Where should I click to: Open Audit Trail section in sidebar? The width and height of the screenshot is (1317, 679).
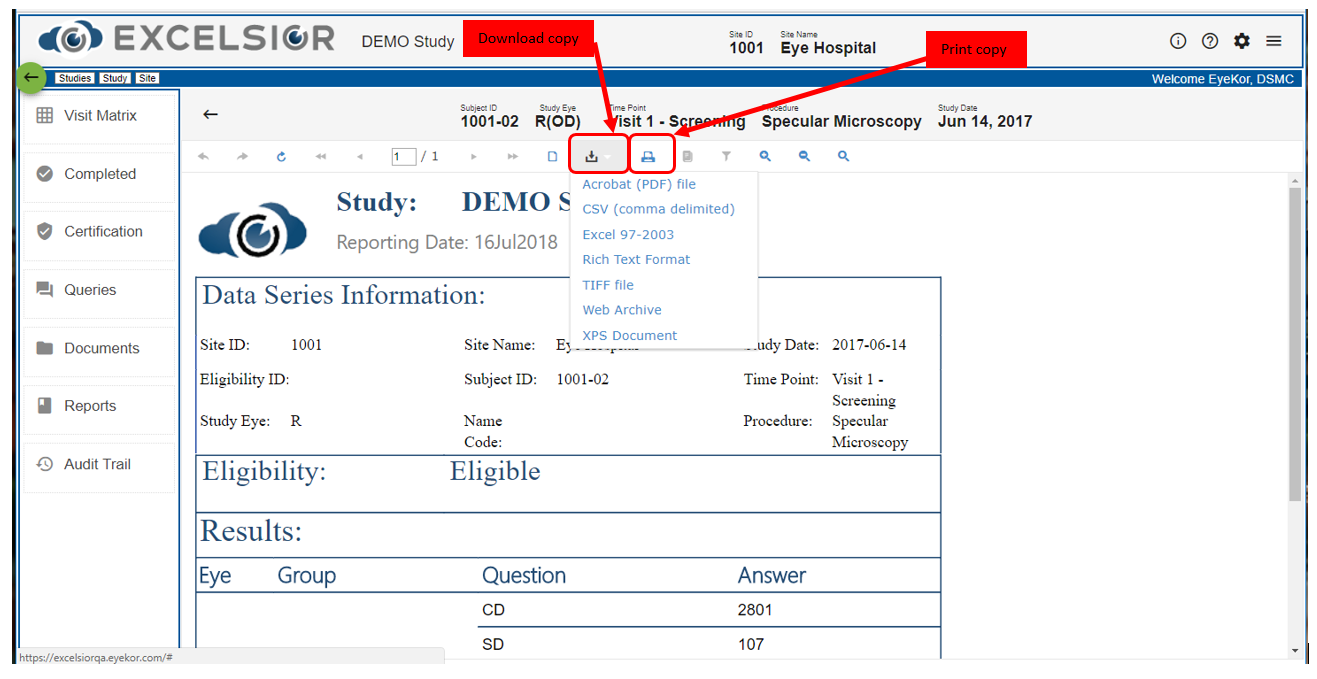[x=99, y=464]
